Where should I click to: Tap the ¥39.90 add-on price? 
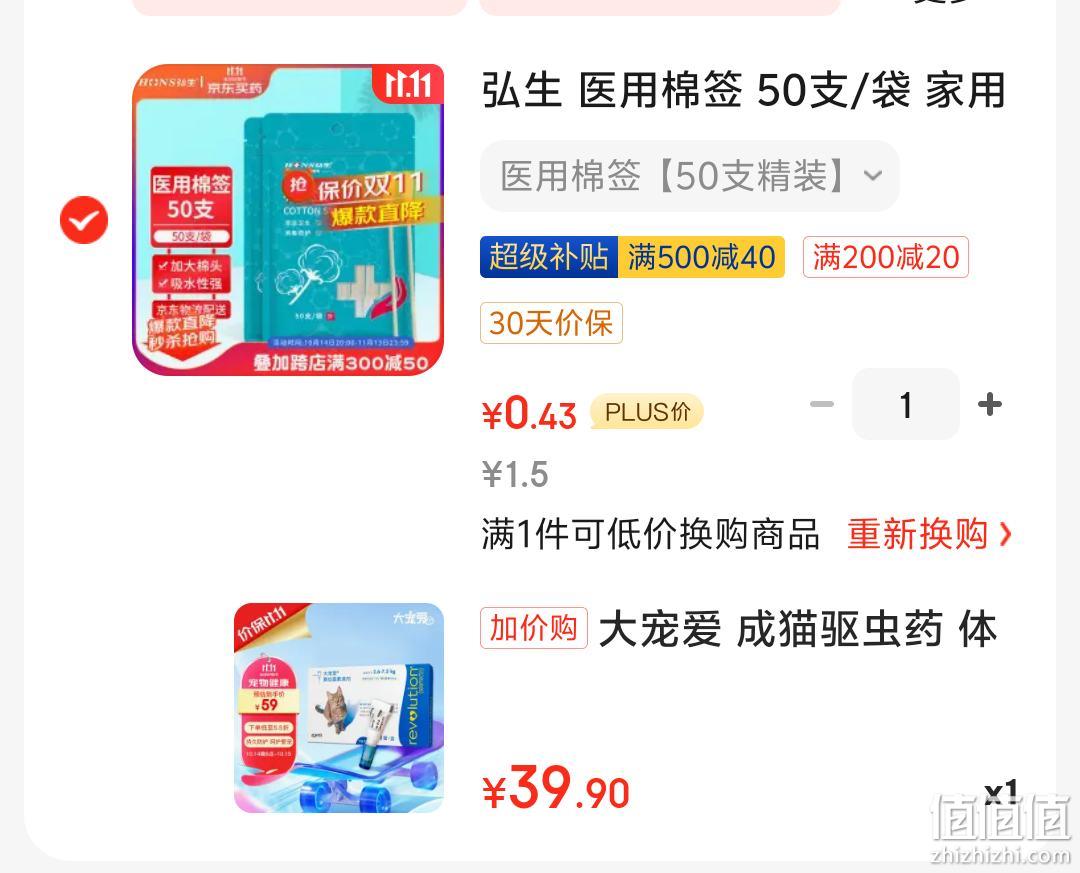point(556,790)
